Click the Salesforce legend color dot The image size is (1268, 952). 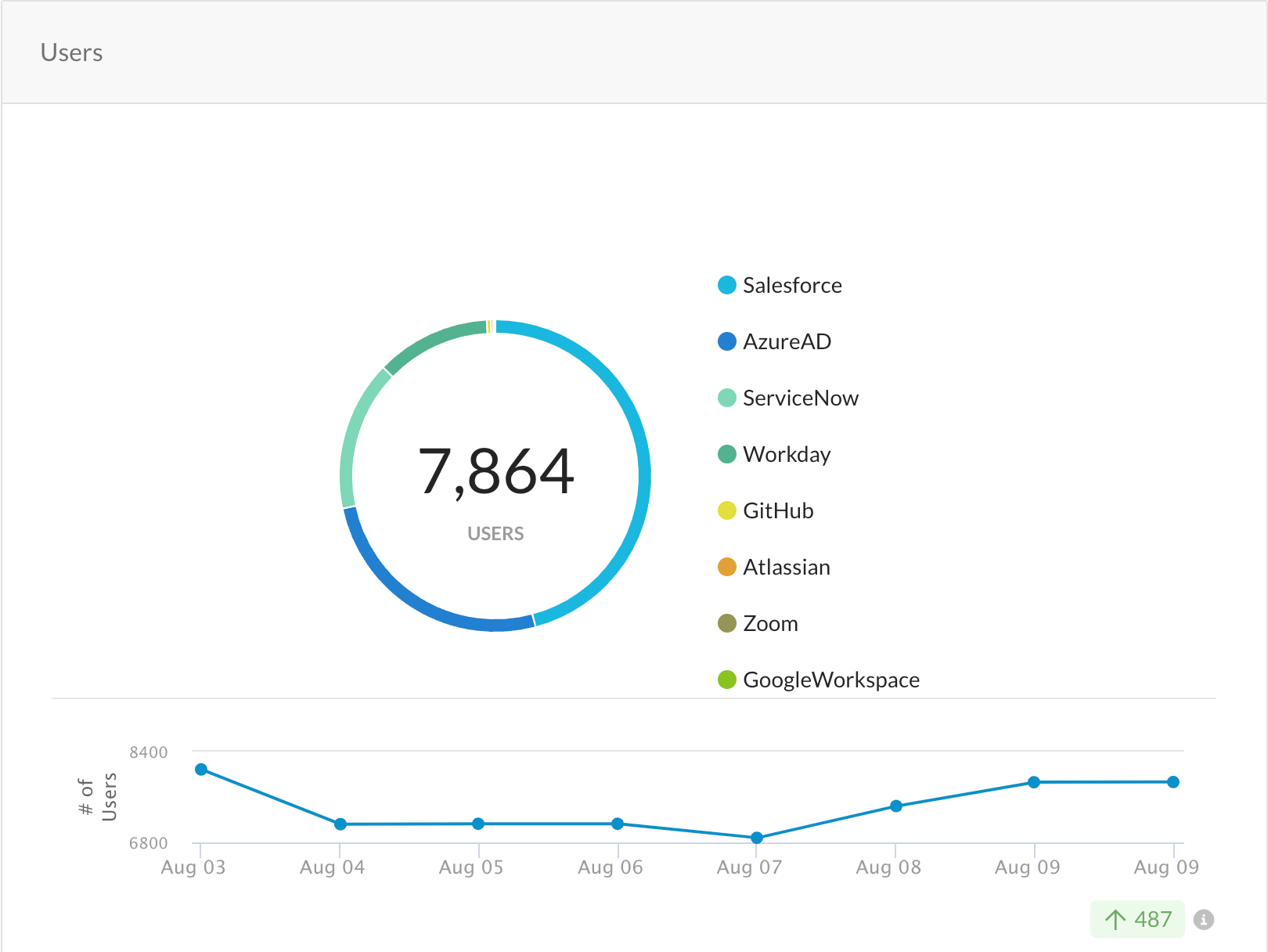[727, 285]
